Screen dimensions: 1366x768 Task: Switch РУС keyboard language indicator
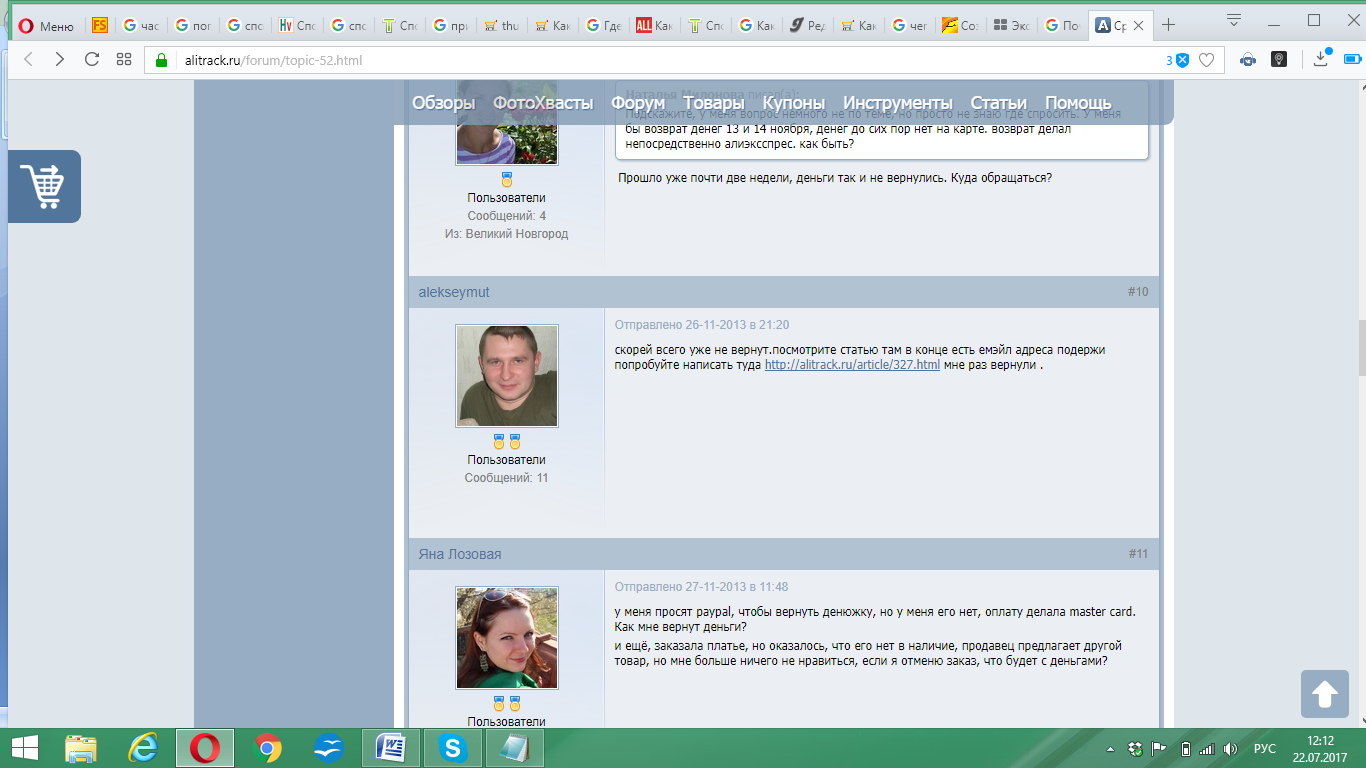[1265, 749]
